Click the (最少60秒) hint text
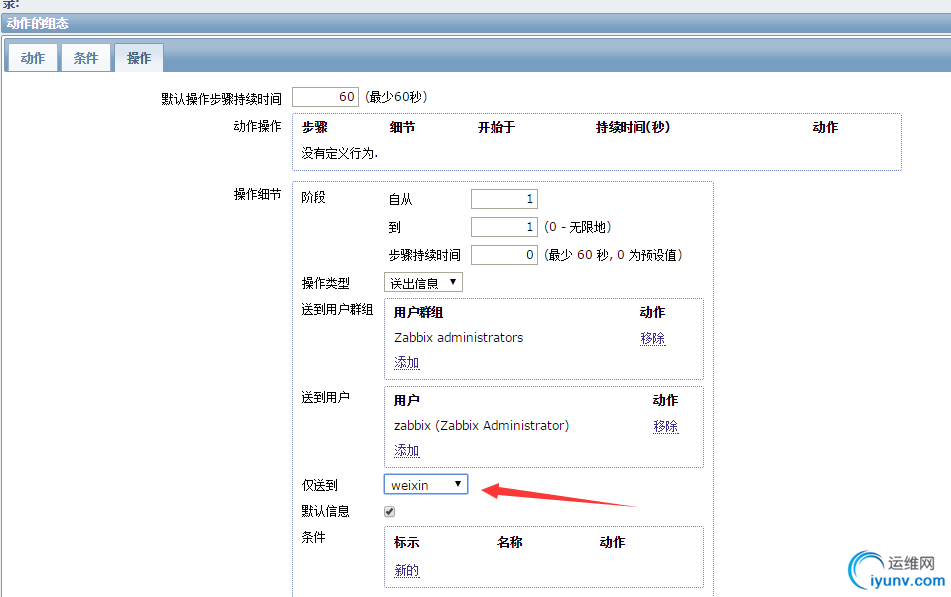This screenshot has width=951, height=597. 396,97
